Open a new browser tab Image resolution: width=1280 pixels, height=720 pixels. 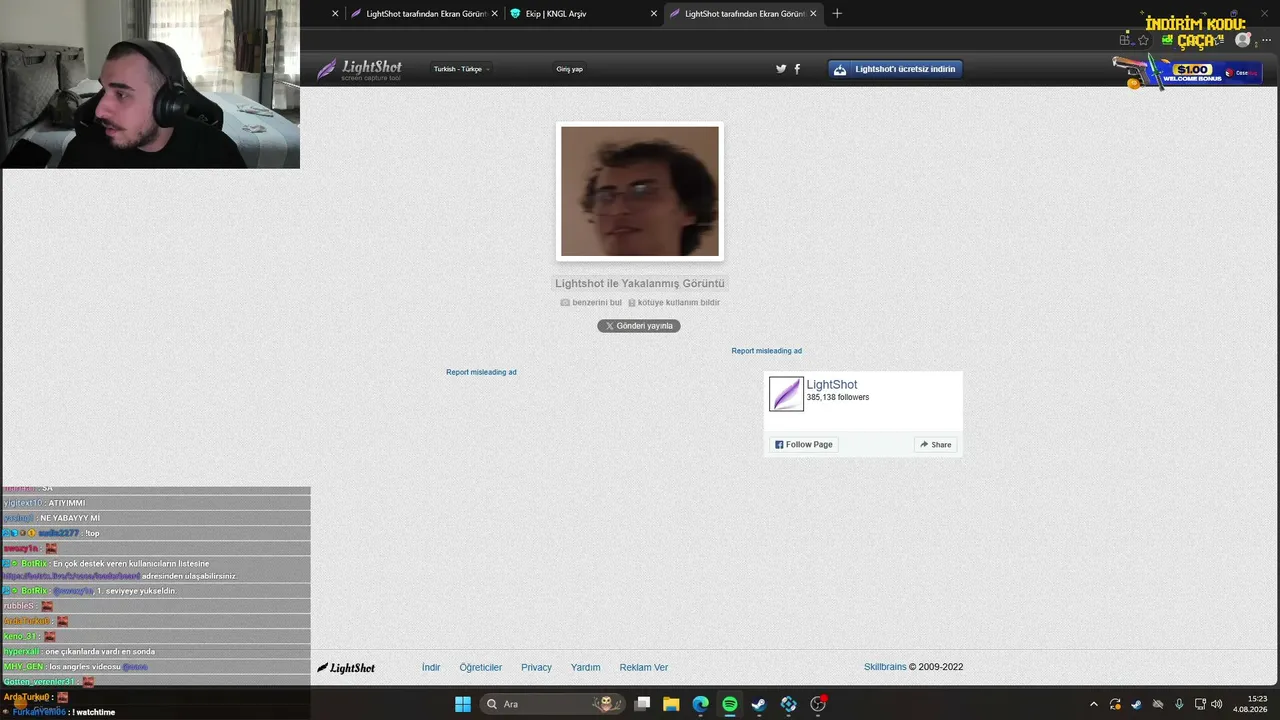click(x=837, y=13)
